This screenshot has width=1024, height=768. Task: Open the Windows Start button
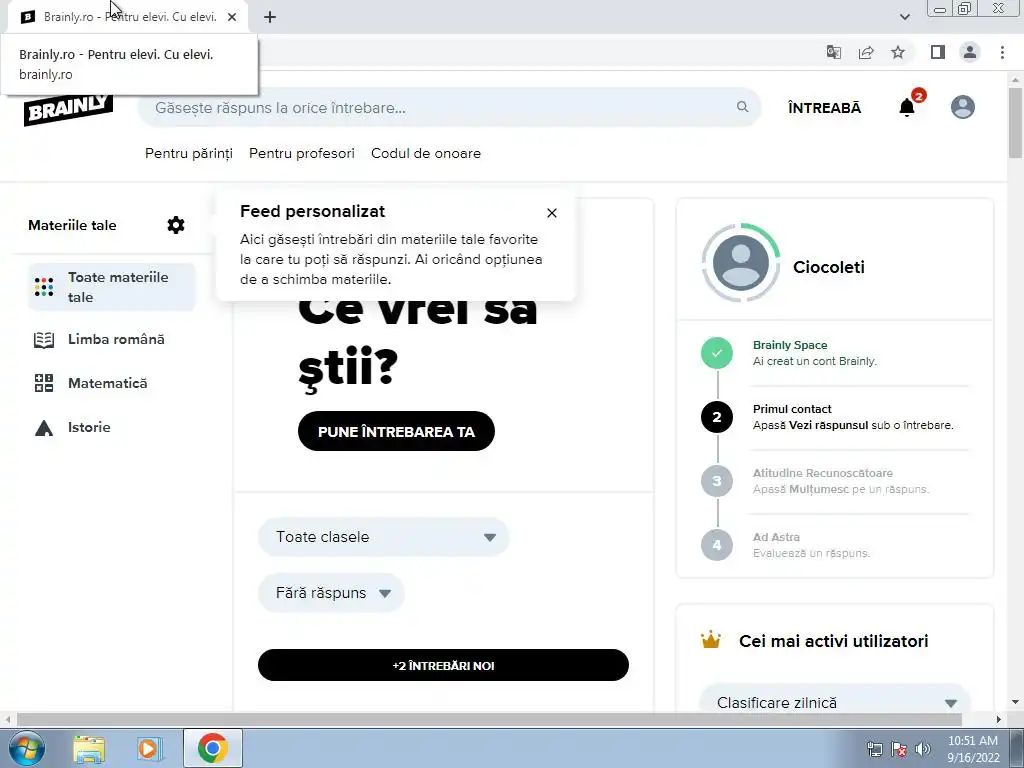point(25,748)
